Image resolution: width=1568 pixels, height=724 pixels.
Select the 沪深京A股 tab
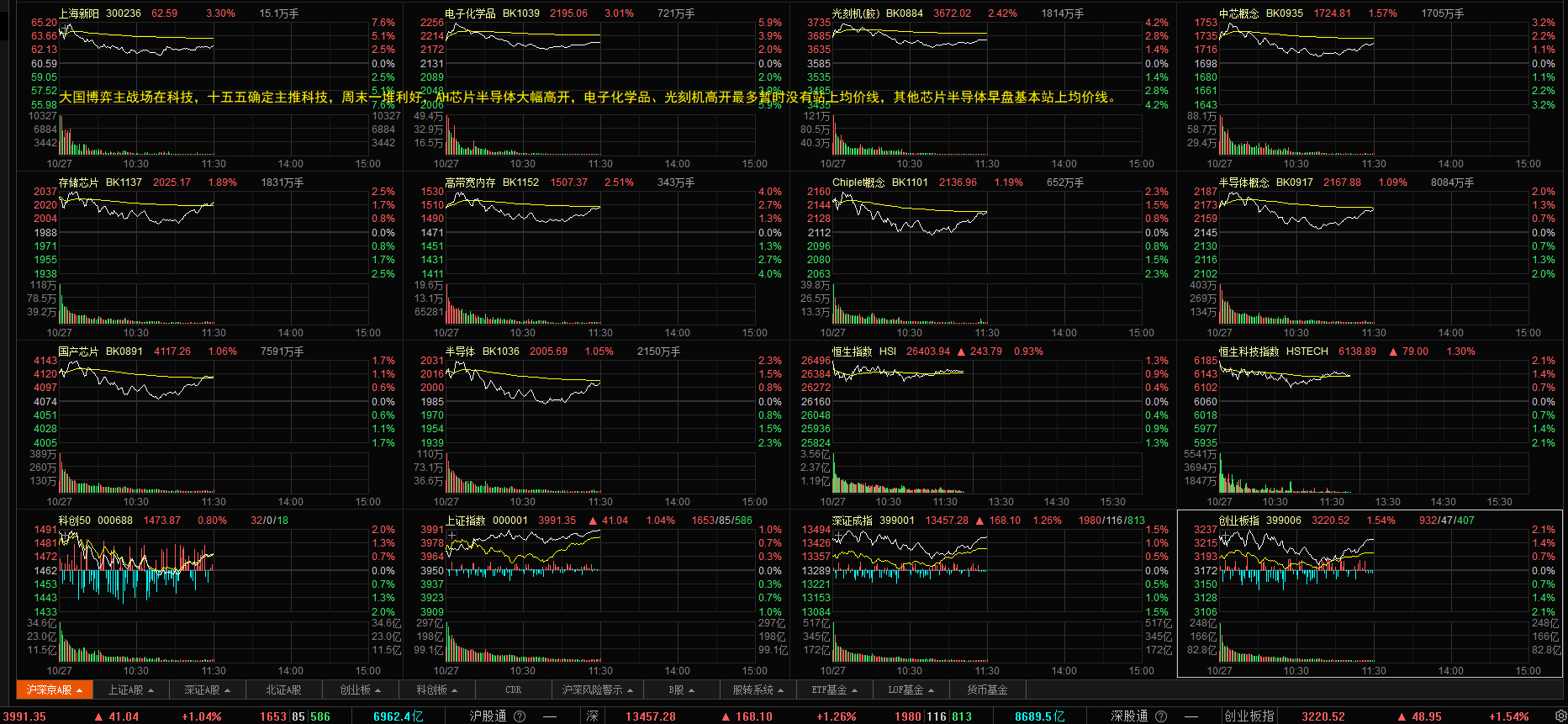(54, 690)
